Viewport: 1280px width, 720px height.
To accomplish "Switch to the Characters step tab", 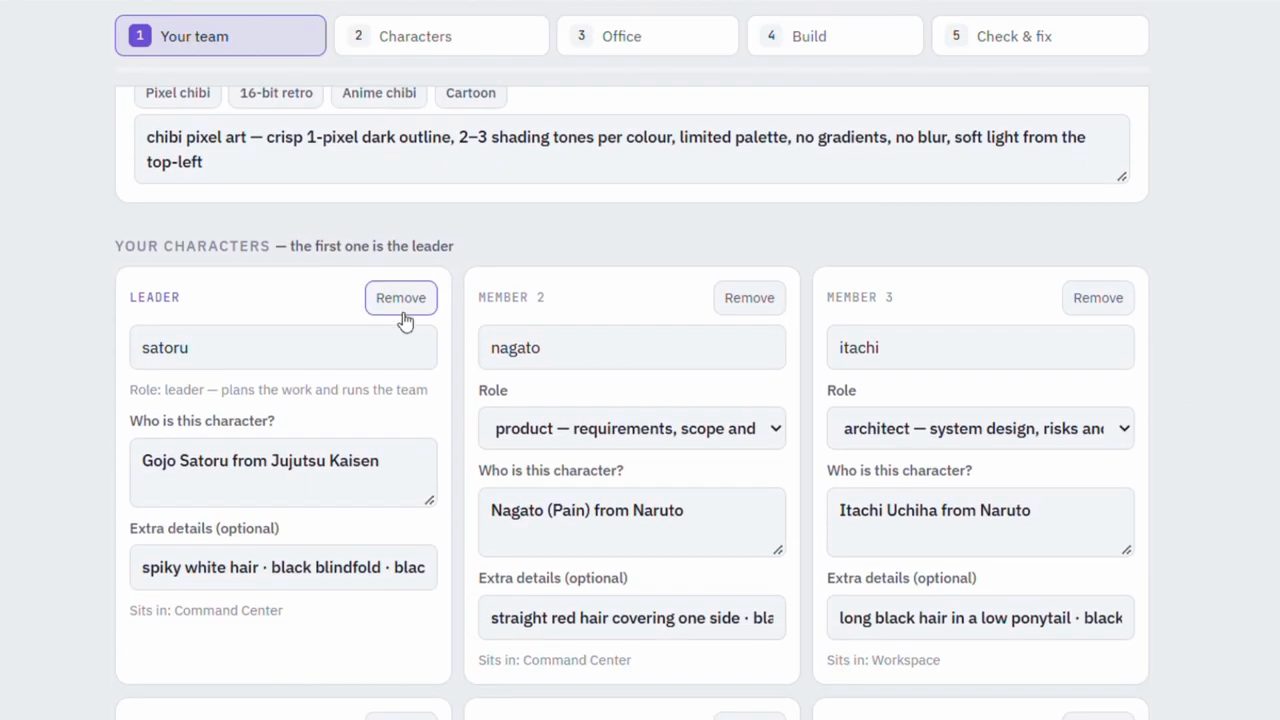I will point(441,36).
